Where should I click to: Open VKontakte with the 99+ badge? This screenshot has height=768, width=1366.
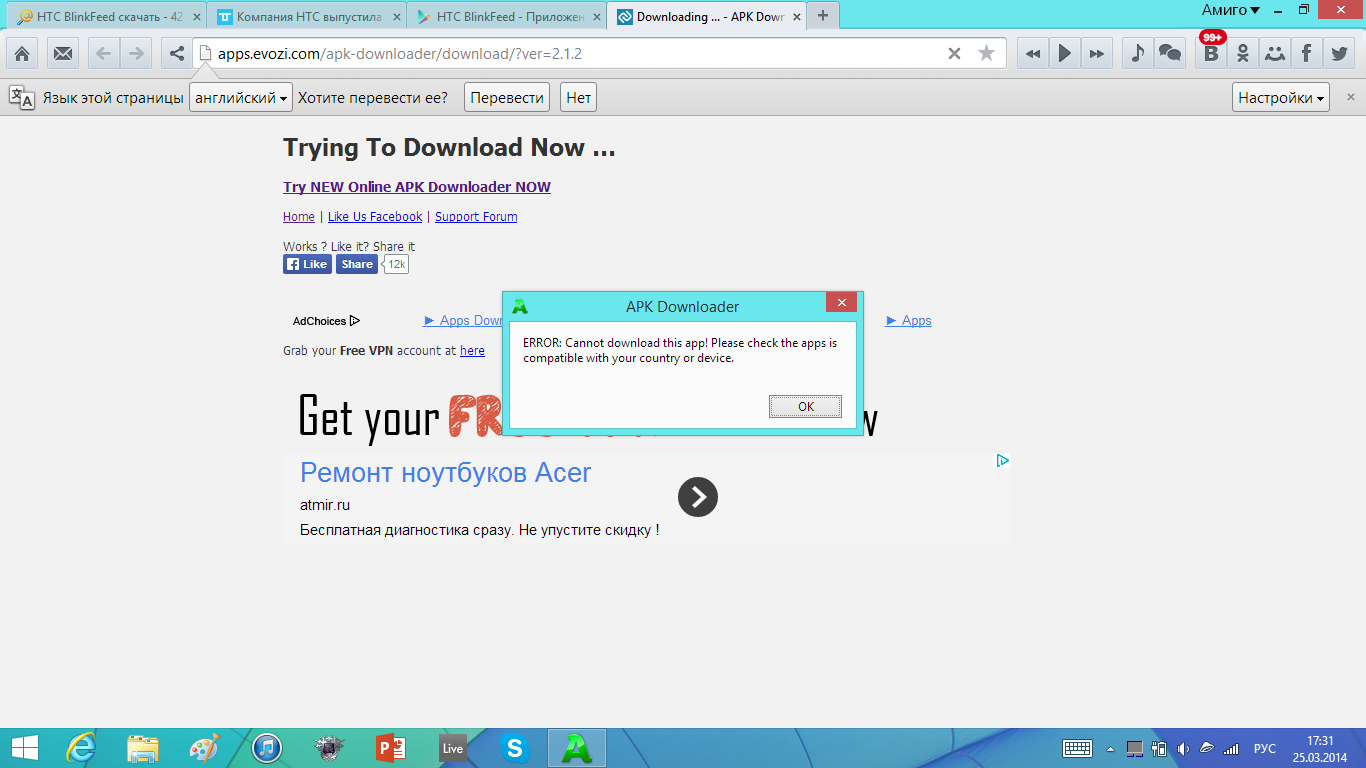(1211, 53)
